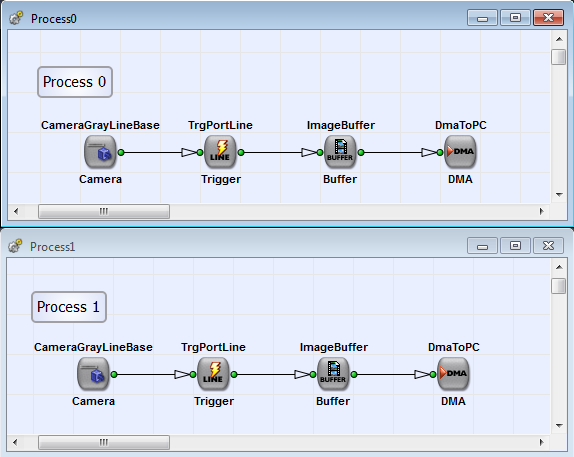574x457 pixels.
Task: Select the TrgPortLine Trigger icon in Process0
Action: 220,152
